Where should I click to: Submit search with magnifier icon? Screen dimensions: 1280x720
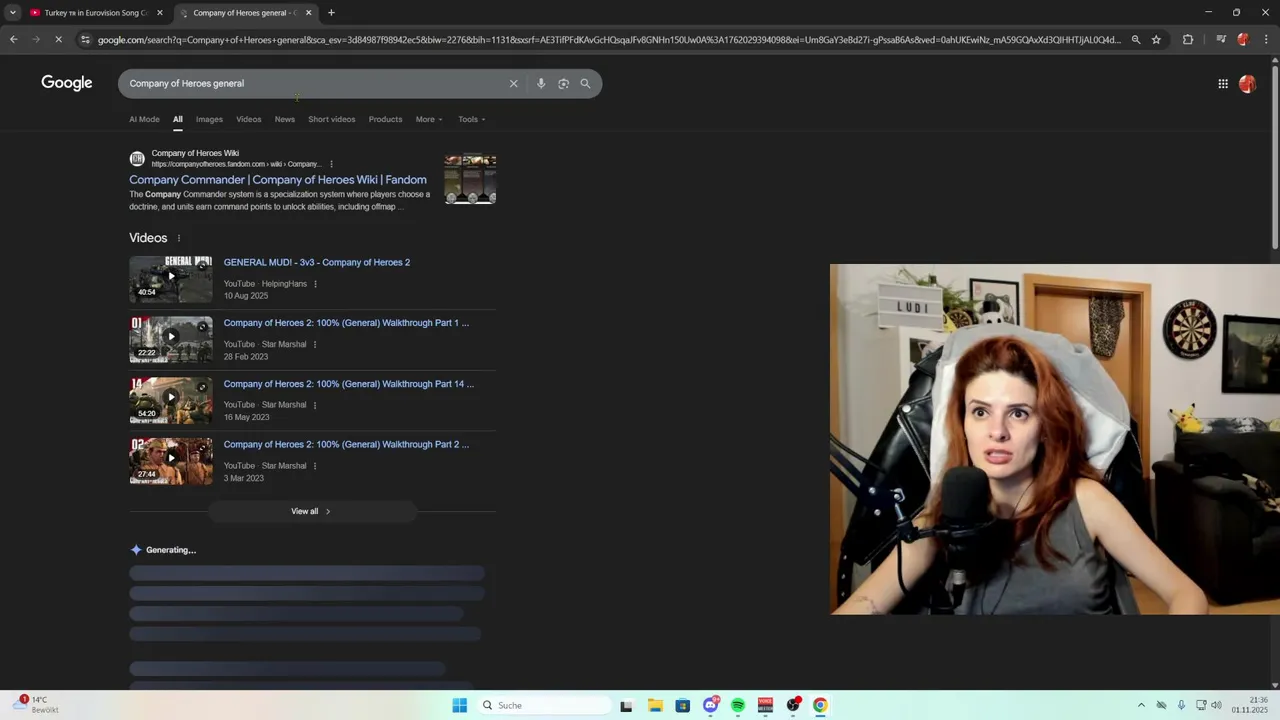tap(585, 84)
